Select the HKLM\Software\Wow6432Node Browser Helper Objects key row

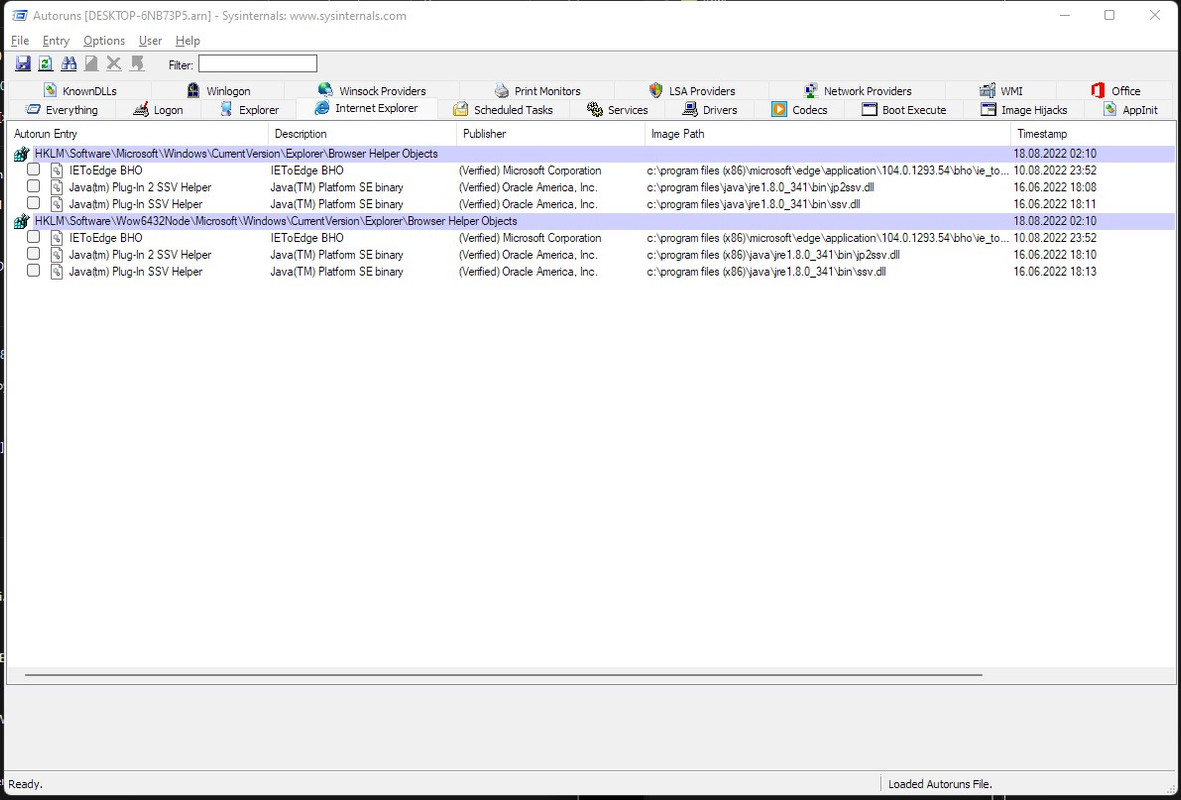point(591,221)
